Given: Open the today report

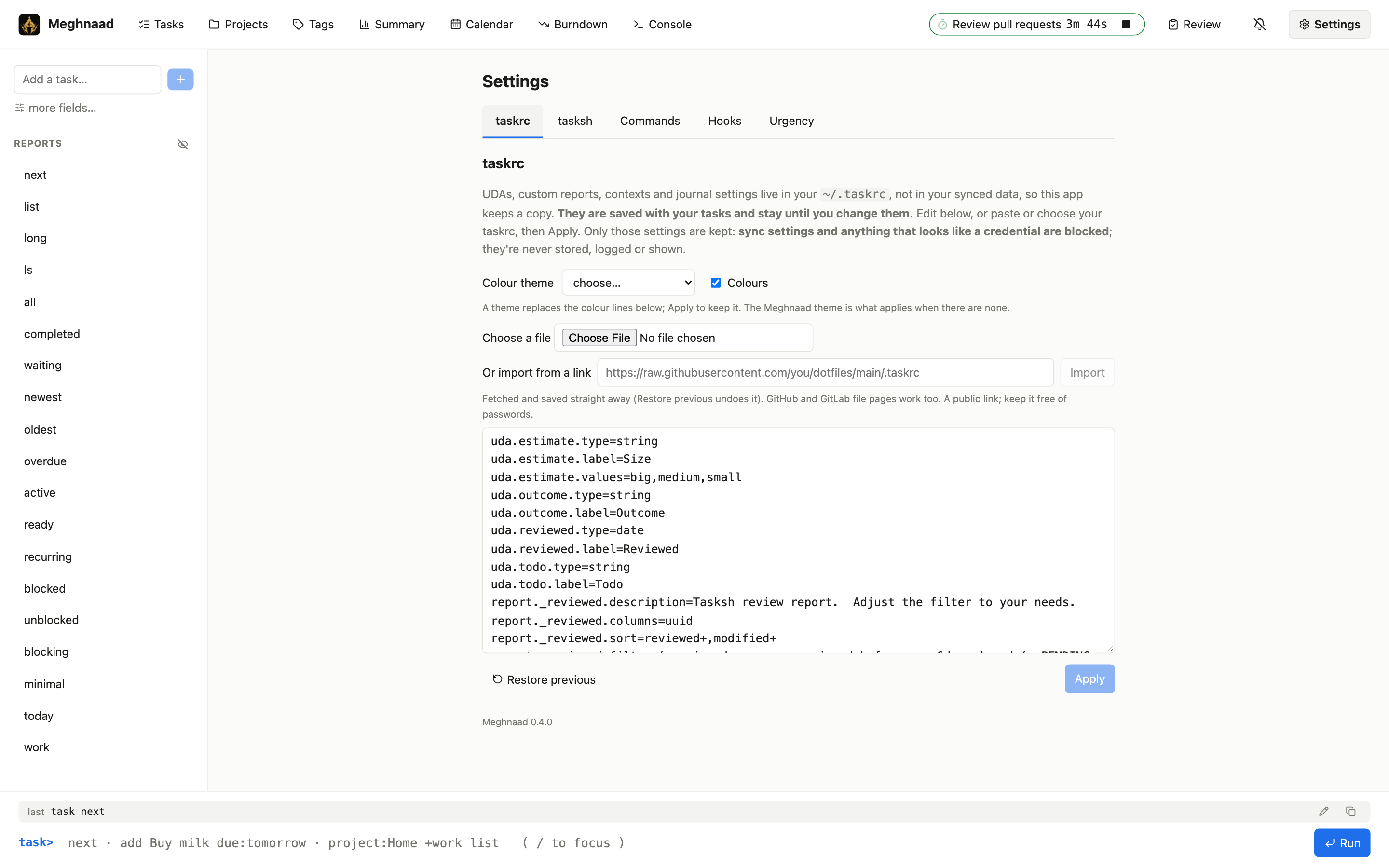Looking at the screenshot, I should [x=104, y=716].
